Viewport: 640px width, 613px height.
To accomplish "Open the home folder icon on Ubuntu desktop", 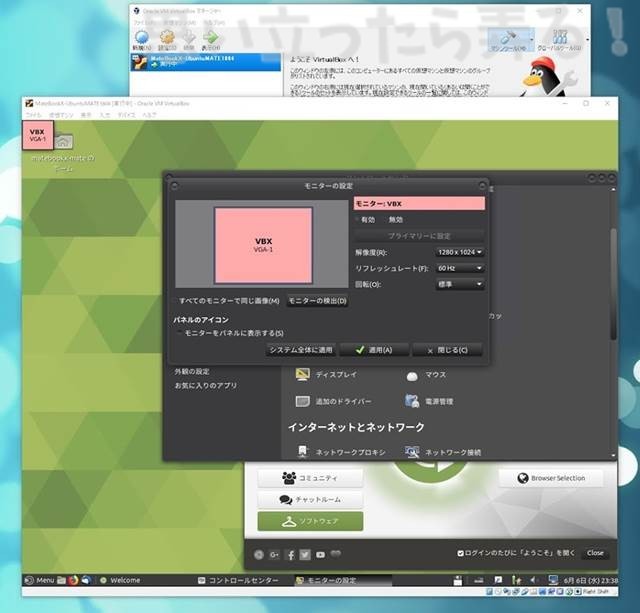I will [x=64, y=142].
